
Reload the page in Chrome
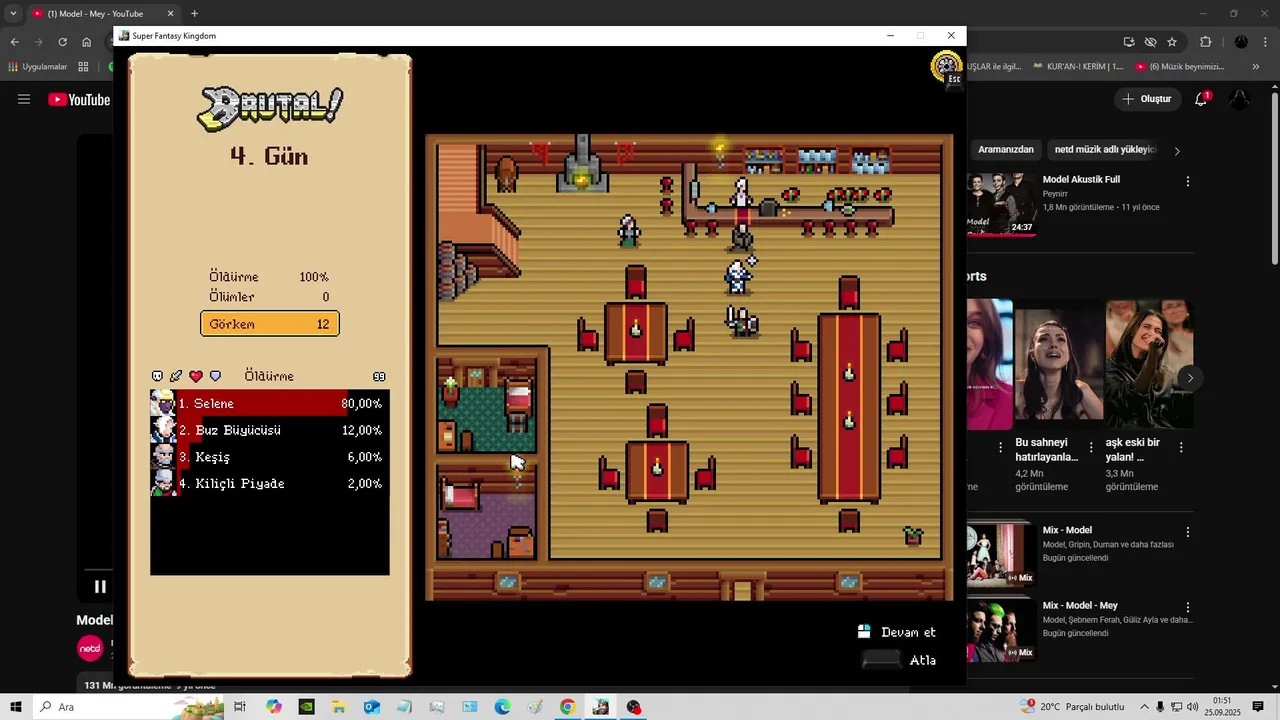(62, 42)
